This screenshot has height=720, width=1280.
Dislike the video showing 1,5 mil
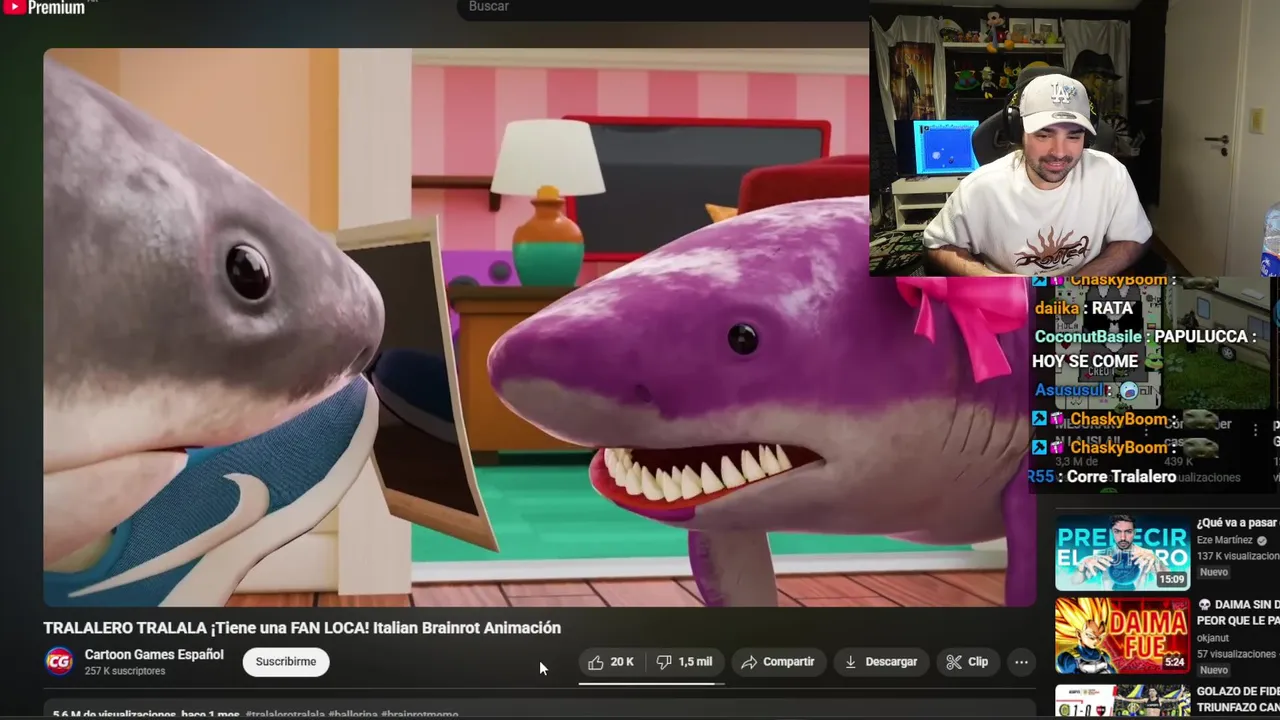click(x=685, y=662)
